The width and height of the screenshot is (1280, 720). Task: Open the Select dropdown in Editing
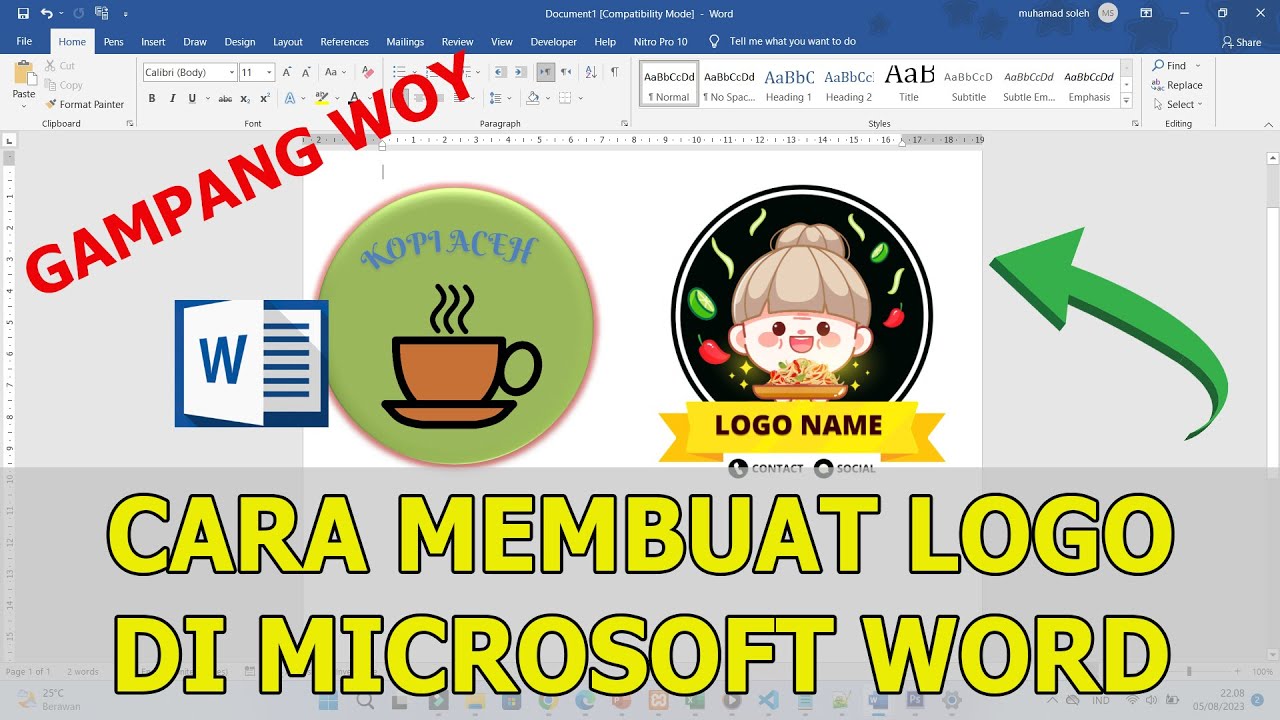[x=1177, y=104]
